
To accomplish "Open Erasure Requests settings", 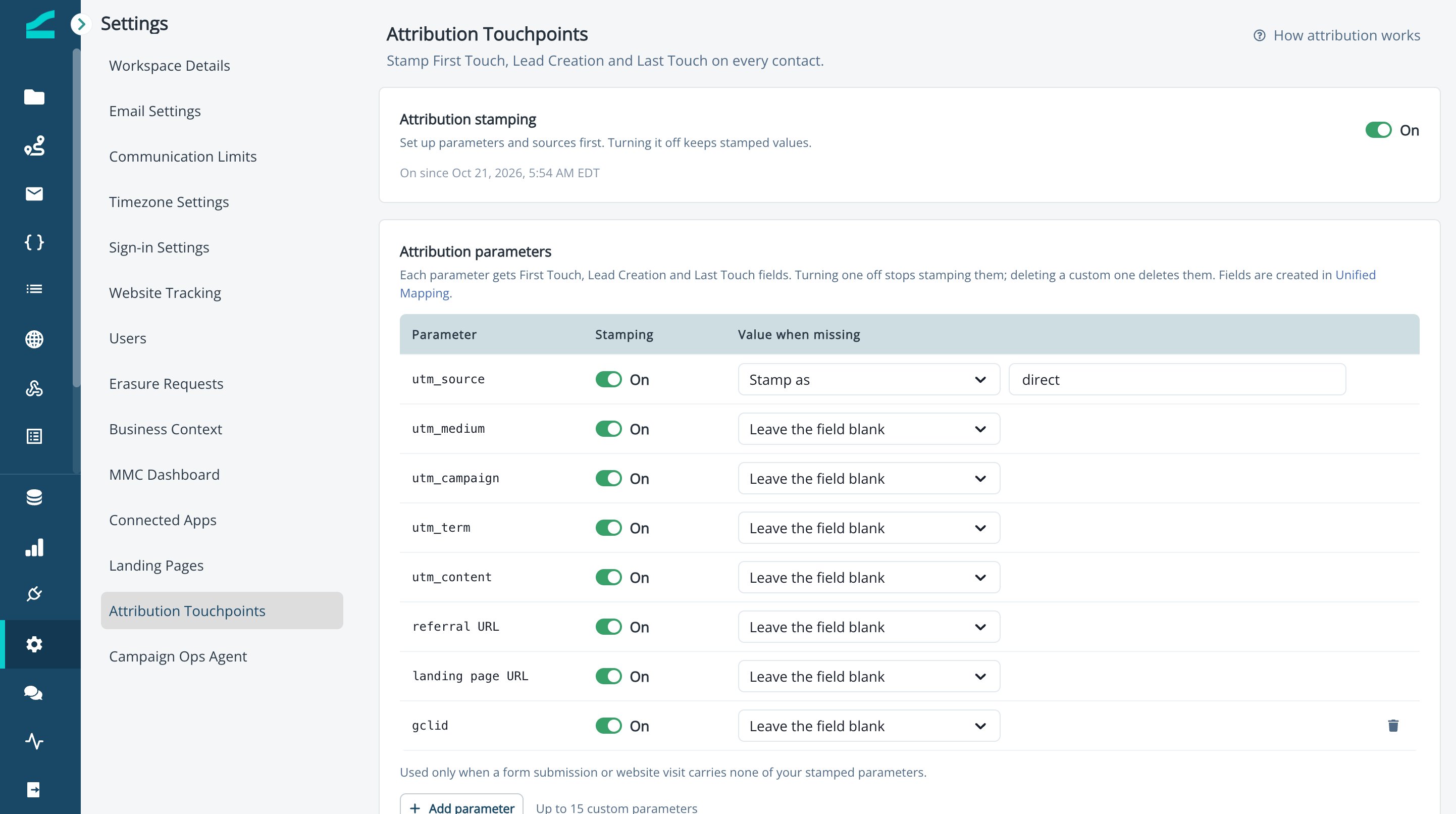I will (x=222, y=384).
